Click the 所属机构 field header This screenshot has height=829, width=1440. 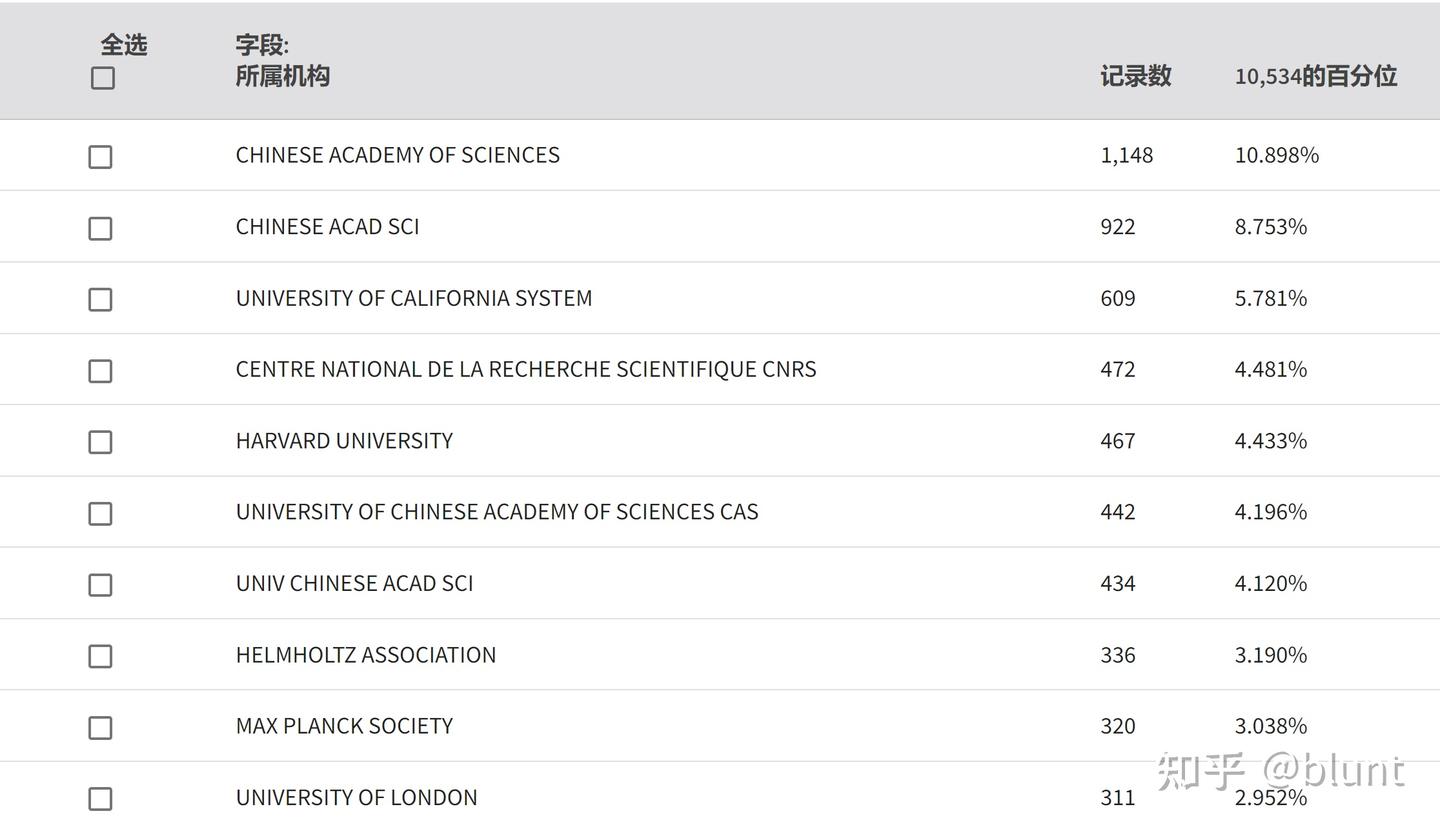pyautogui.click(x=282, y=76)
